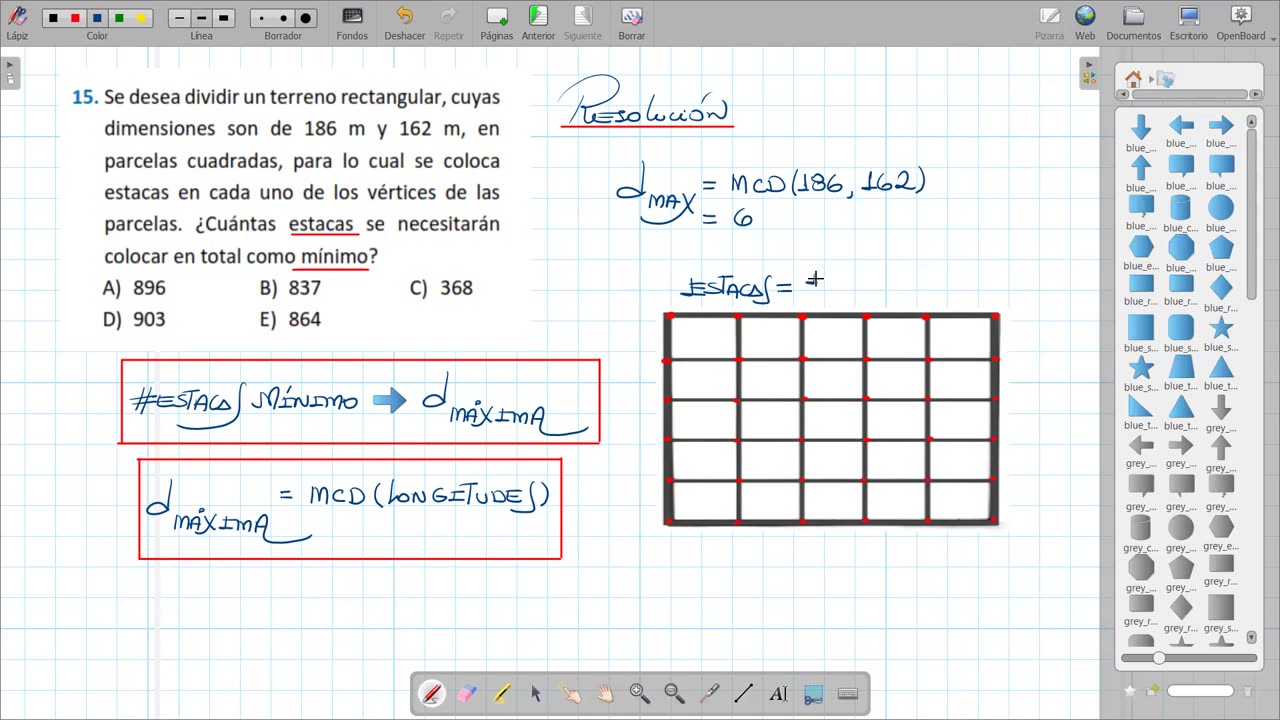Select the laser pointer tool
The image size is (1280, 720).
[x=709, y=693]
